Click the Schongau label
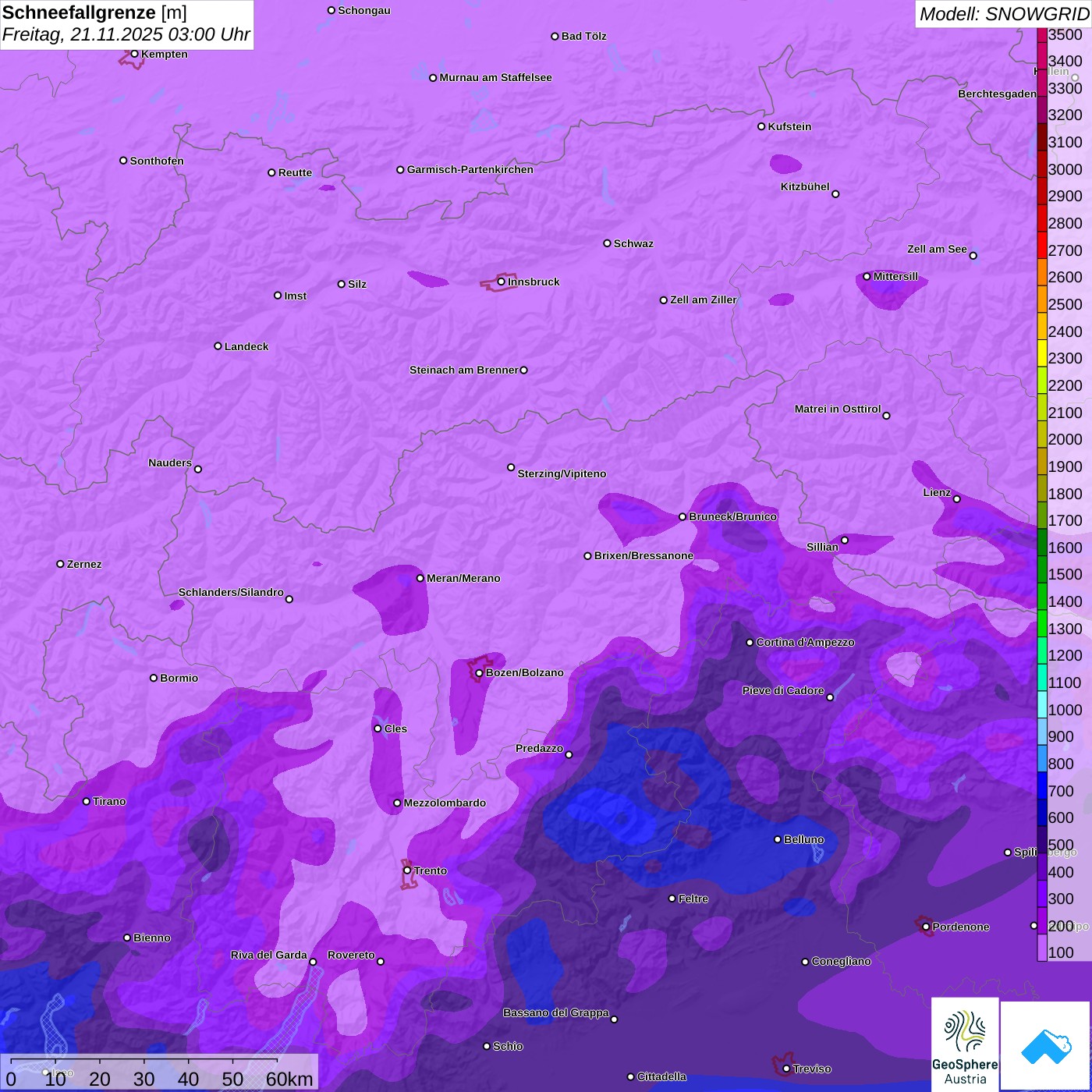The width and height of the screenshot is (1092, 1092). (364, 10)
